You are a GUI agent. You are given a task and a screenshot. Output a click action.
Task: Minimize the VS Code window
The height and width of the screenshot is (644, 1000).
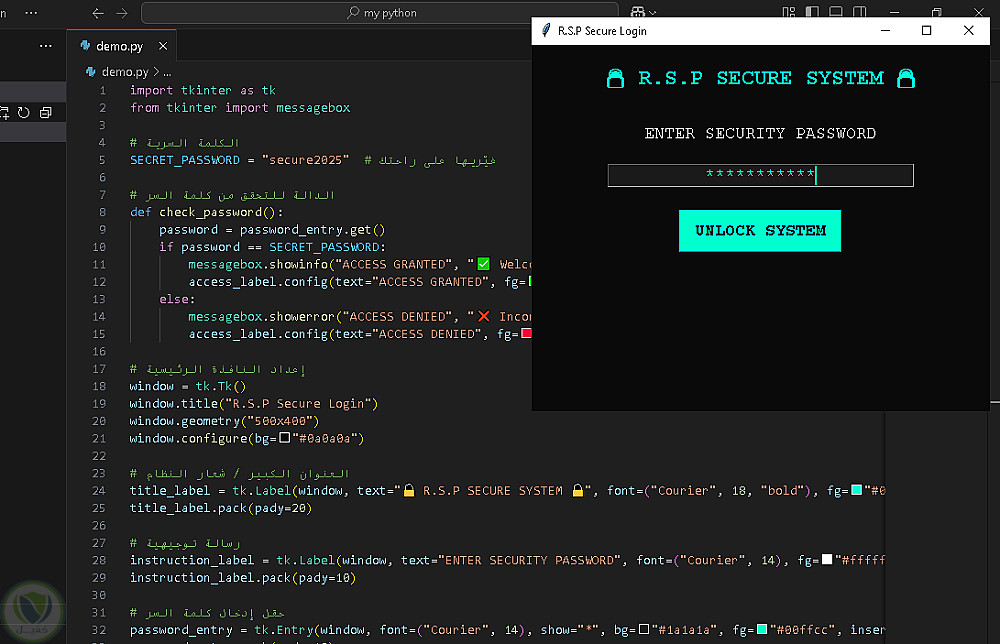[x=894, y=12]
